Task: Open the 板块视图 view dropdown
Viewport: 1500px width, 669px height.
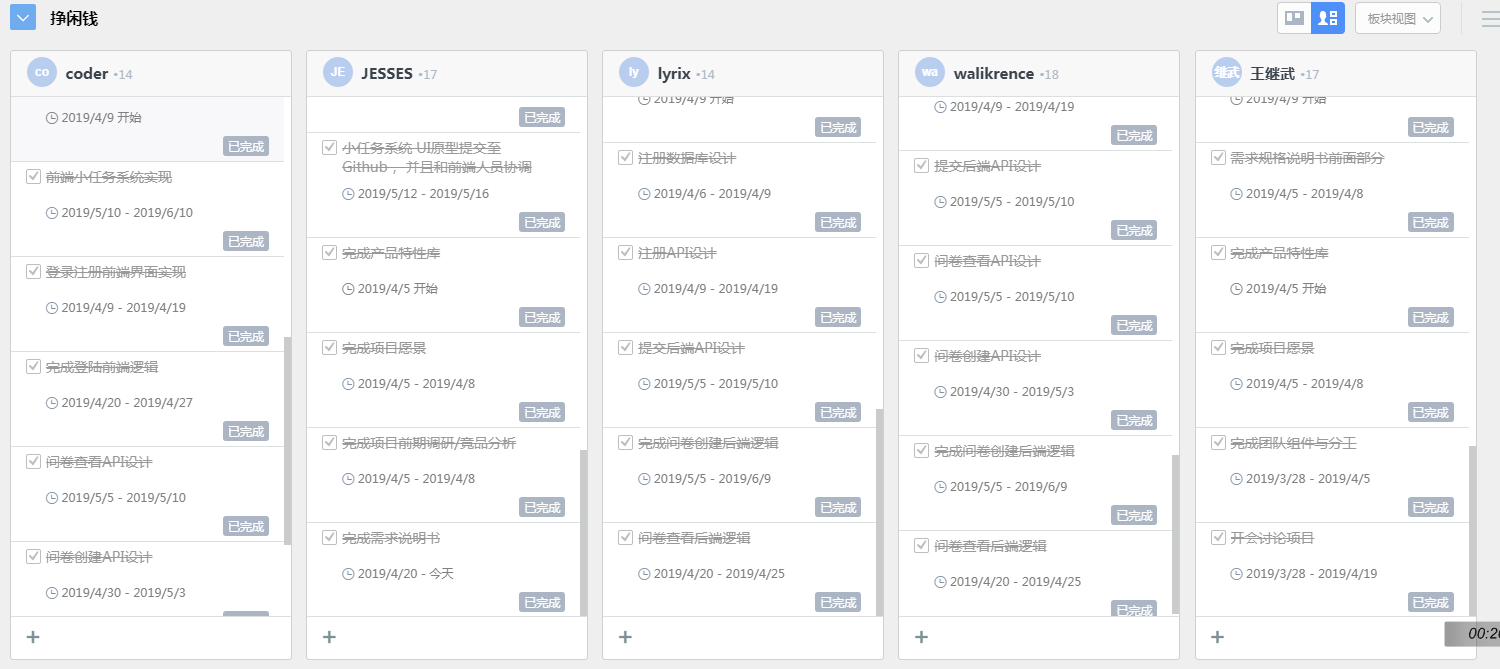Action: [1397, 18]
